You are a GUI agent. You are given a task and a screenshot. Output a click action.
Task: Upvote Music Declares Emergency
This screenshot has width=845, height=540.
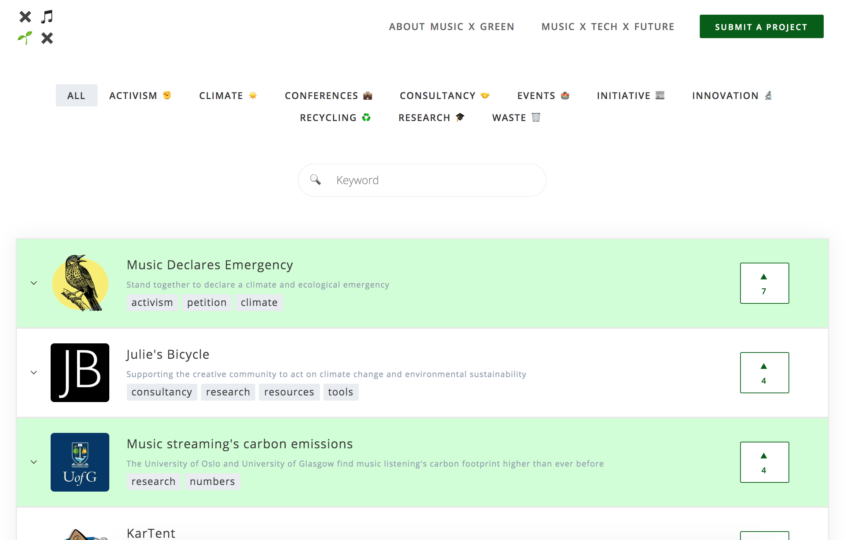coord(764,283)
